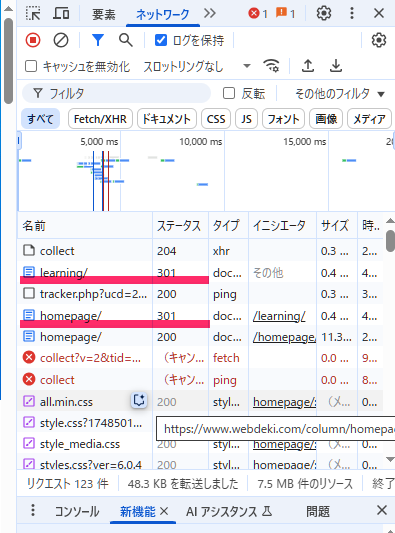Select the canceled collect ping request
The width and height of the screenshot is (395, 533).
[200, 380]
